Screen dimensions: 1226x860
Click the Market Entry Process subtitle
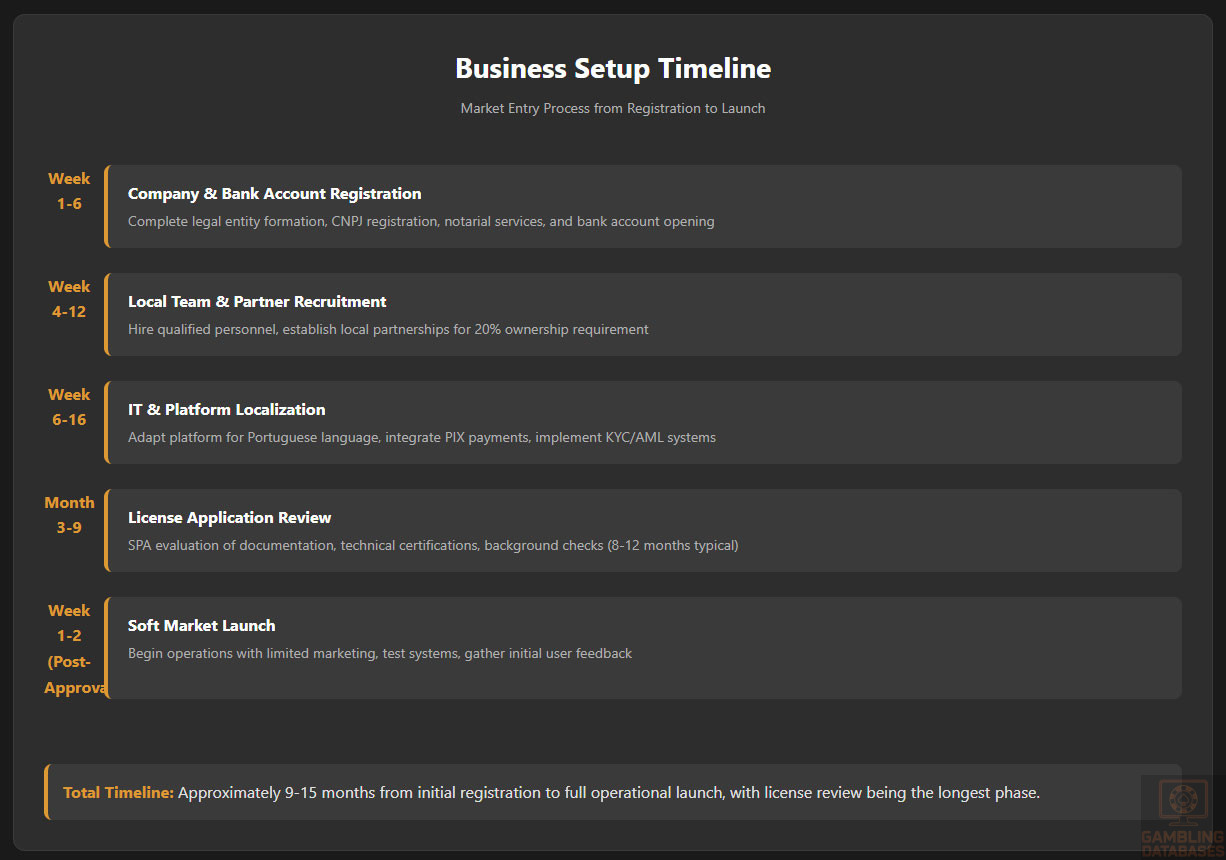click(x=613, y=108)
